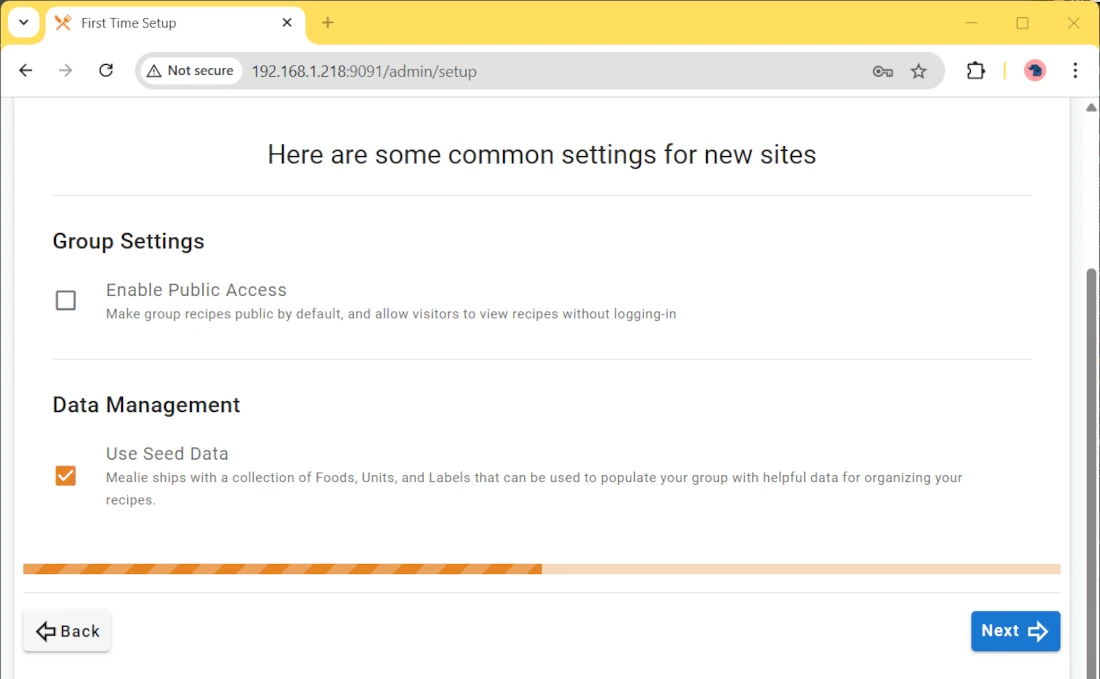Click the Group Settings heading
Screen dimensions: 1100x679
pyautogui.click(x=128, y=241)
